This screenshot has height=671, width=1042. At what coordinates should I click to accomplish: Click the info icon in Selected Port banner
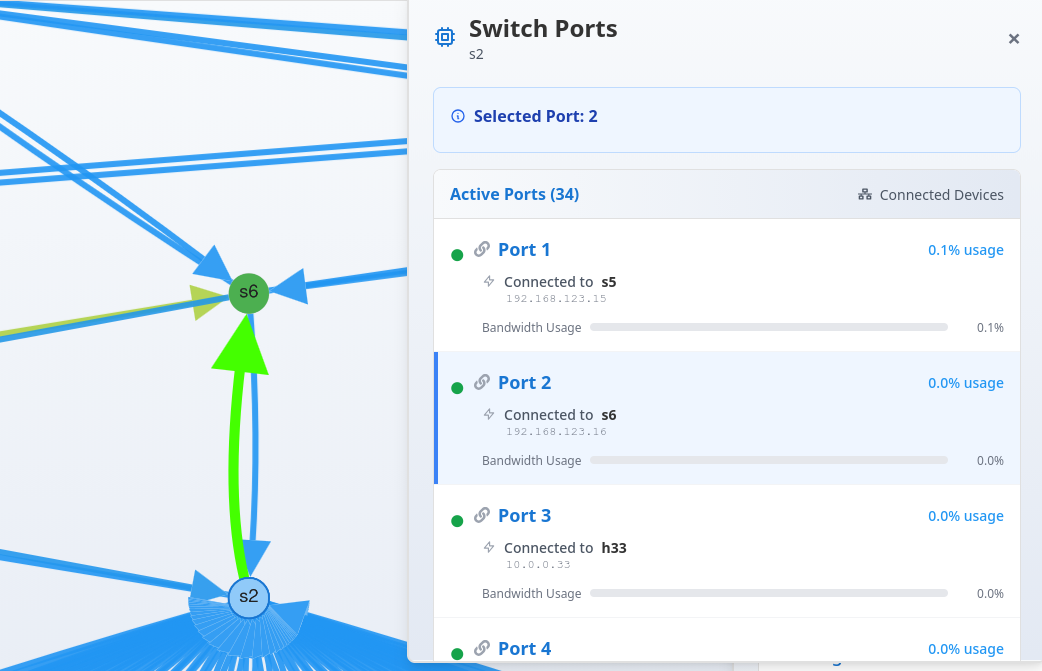[457, 116]
